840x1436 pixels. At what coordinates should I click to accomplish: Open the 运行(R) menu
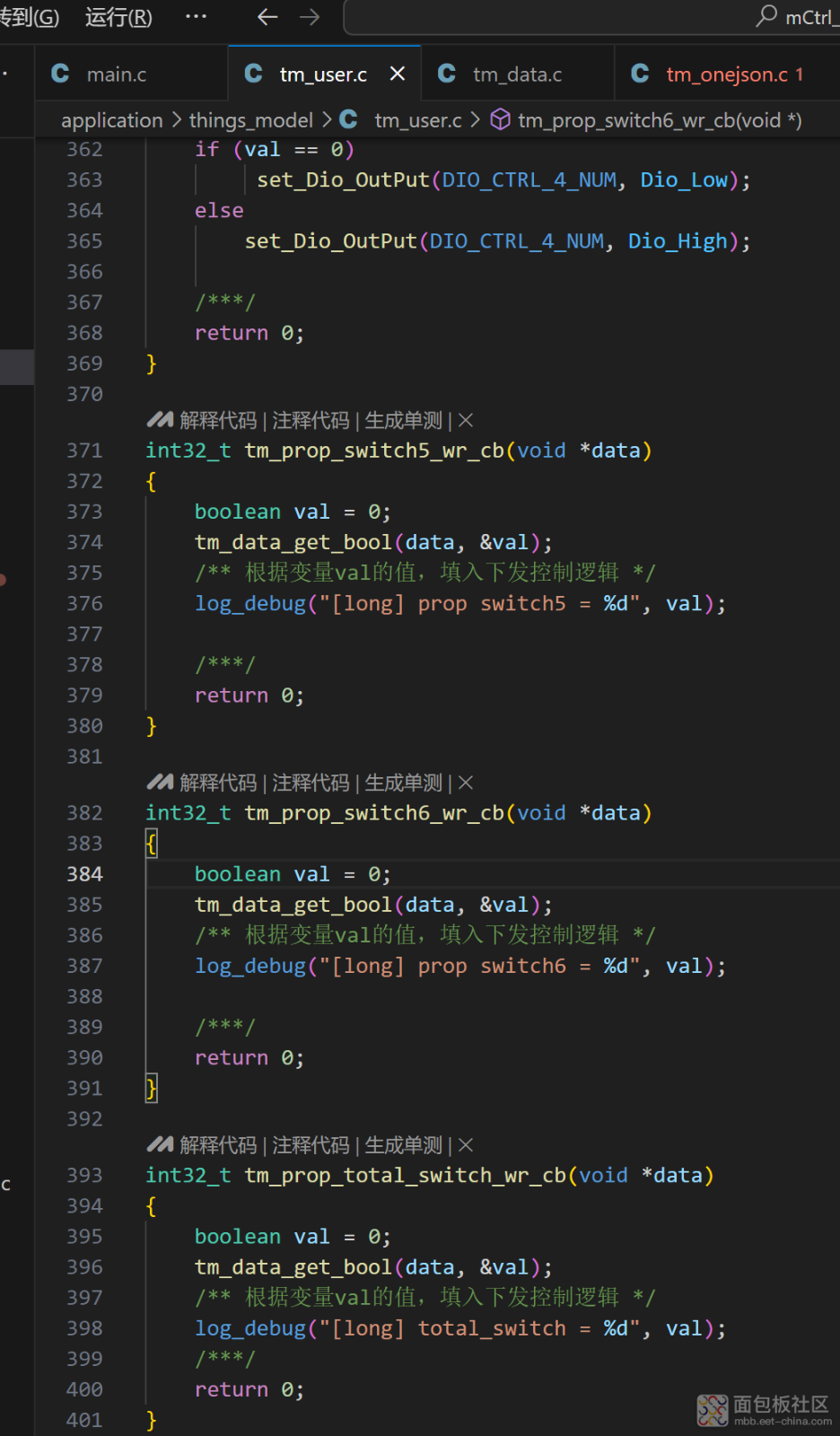coord(118,17)
